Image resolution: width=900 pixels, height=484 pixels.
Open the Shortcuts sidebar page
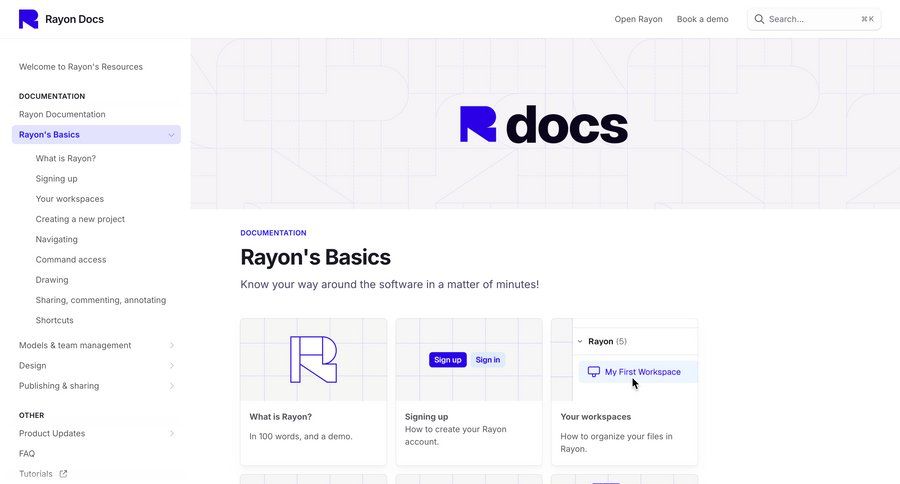(x=55, y=320)
